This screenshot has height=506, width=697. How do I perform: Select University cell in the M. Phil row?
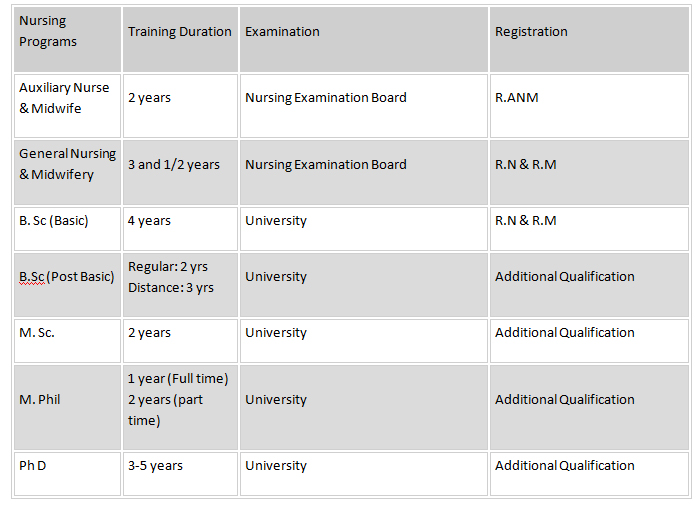pyautogui.click(x=364, y=408)
